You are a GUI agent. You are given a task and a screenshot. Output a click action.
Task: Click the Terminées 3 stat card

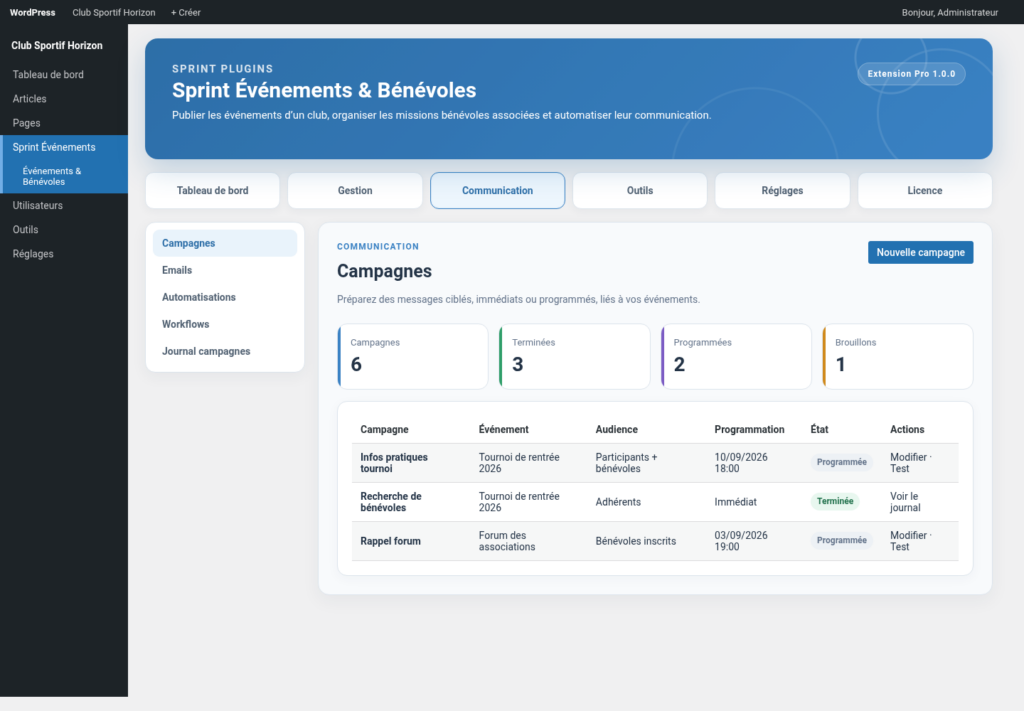(575, 356)
